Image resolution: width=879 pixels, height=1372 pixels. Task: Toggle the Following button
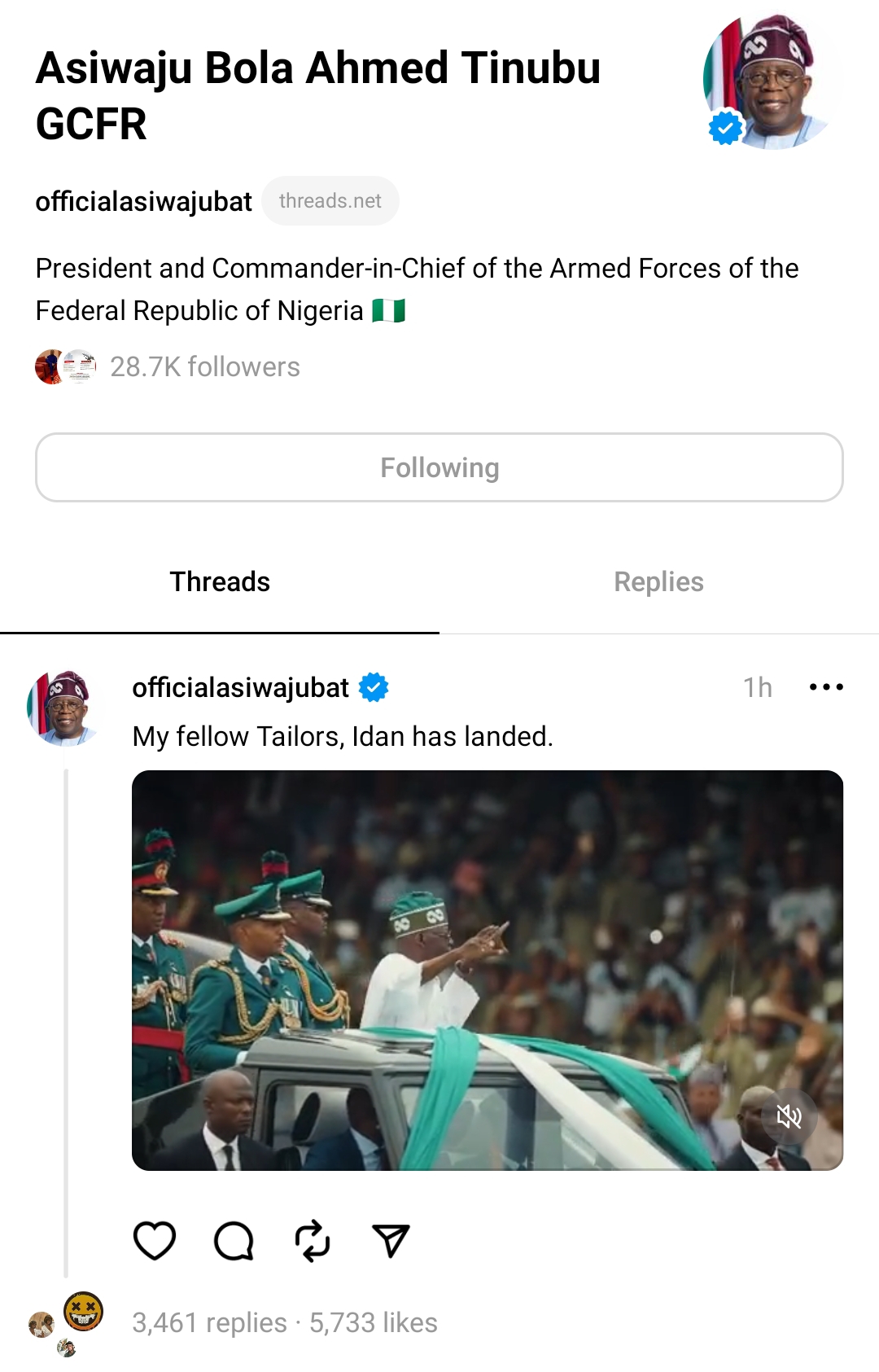(x=439, y=467)
